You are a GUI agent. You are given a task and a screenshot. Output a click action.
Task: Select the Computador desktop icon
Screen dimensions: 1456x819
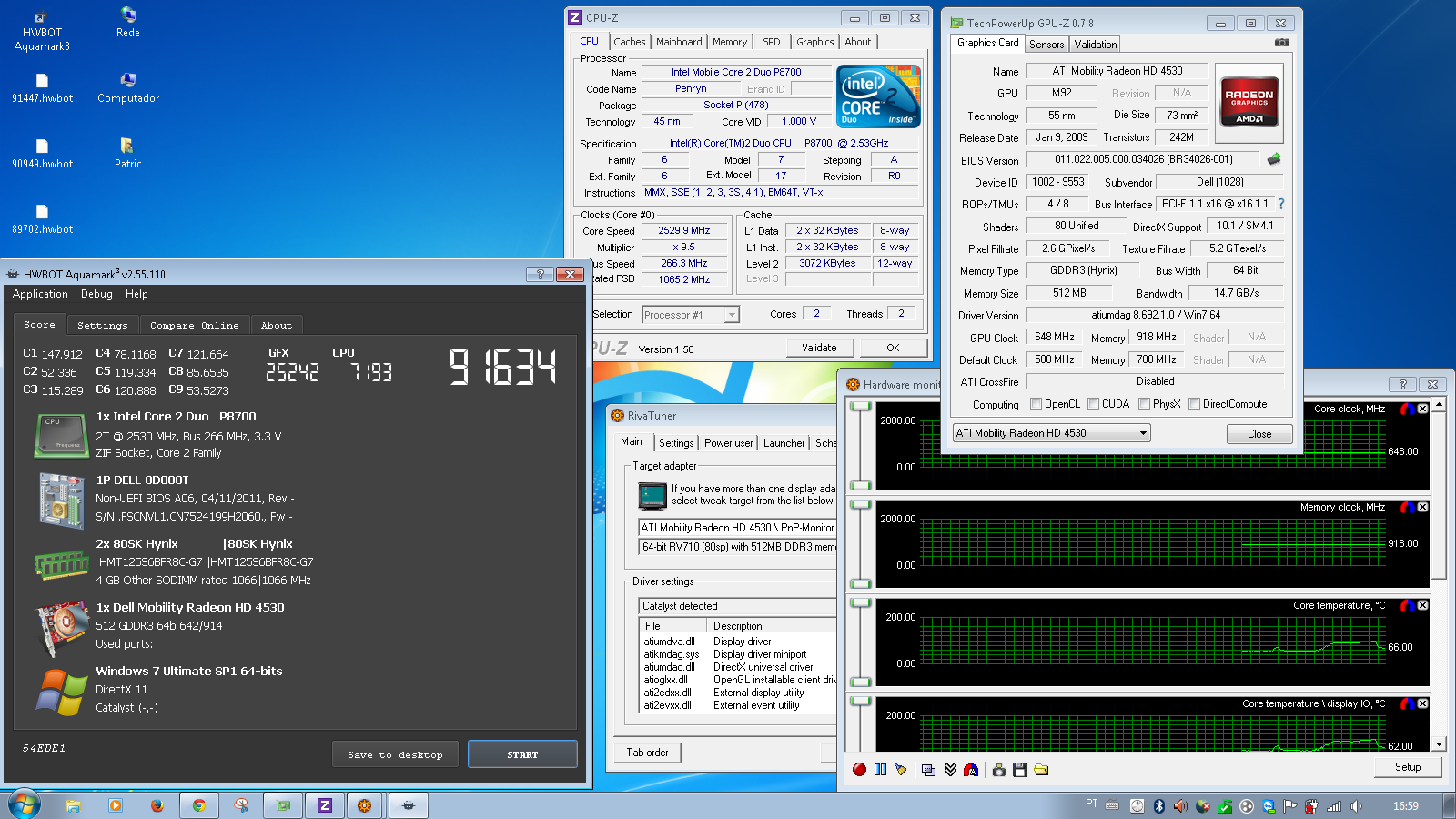coord(128,87)
